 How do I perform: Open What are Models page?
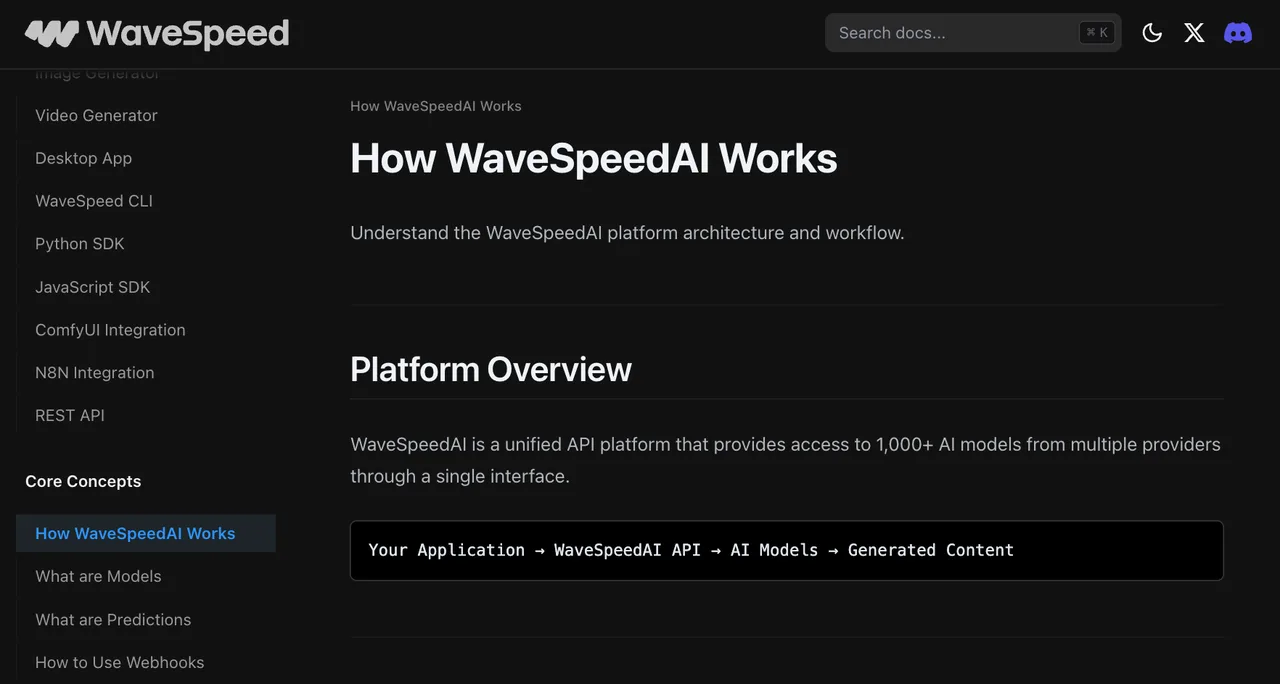pos(98,576)
